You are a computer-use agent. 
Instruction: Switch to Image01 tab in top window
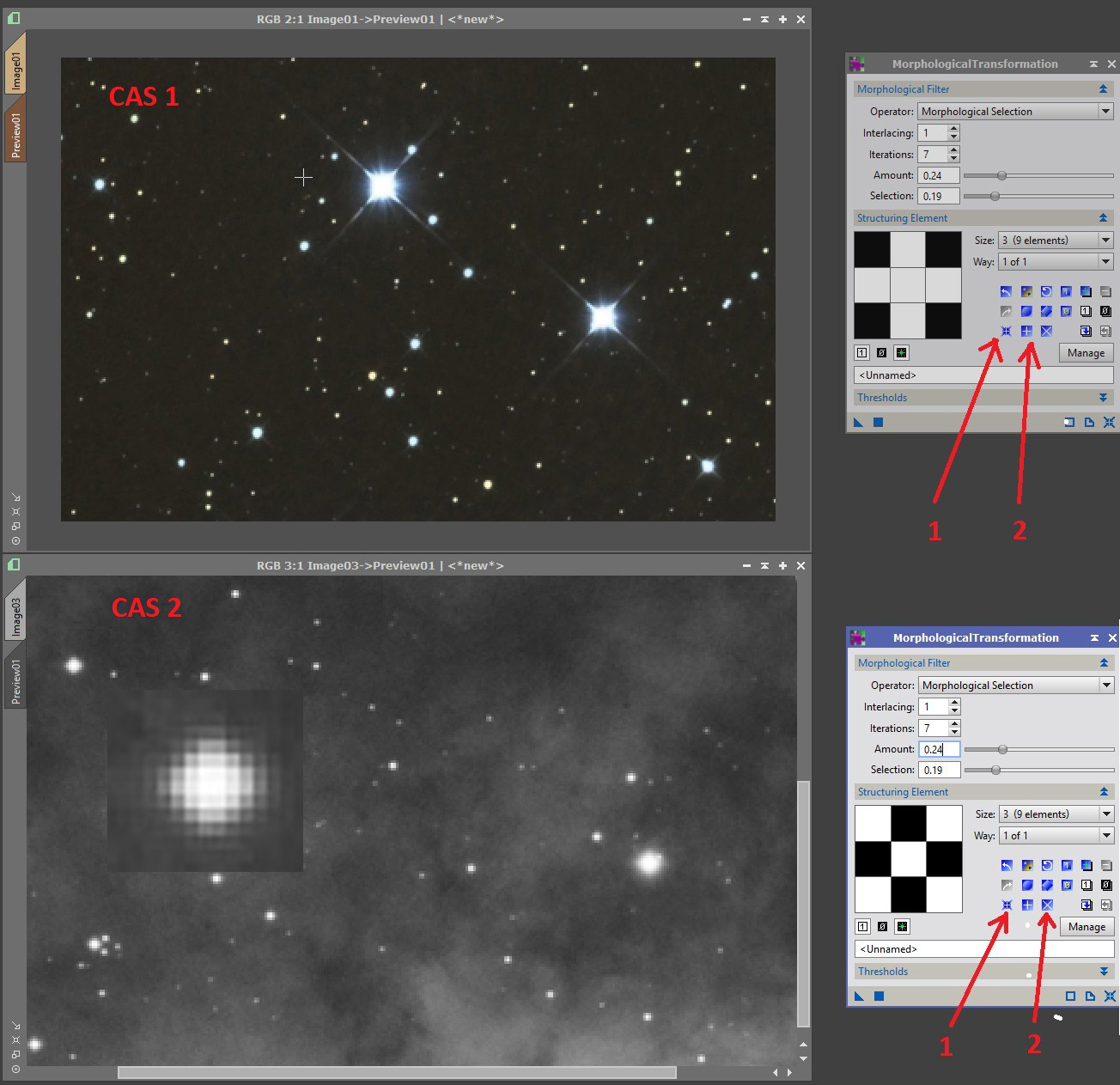(15, 67)
